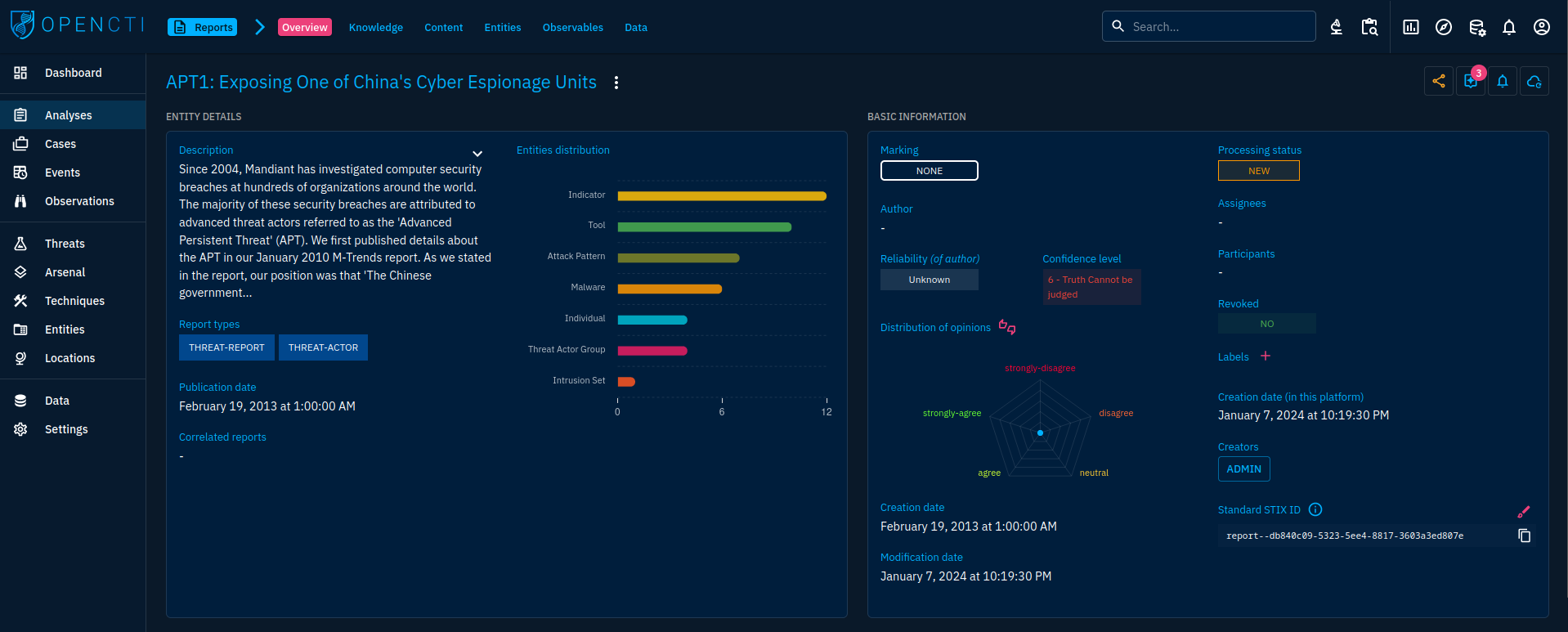
Task: Click the orange Malware bar
Action: (670, 289)
